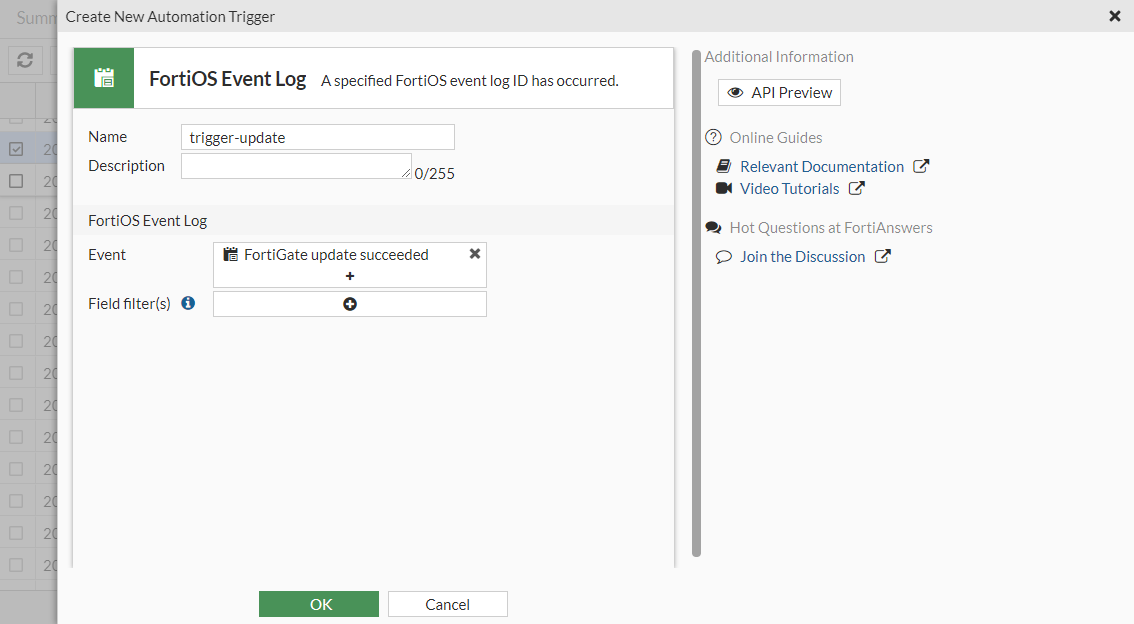
Task: Uncheck the selected log row checkbox
Action: click(x=16, y=149)
